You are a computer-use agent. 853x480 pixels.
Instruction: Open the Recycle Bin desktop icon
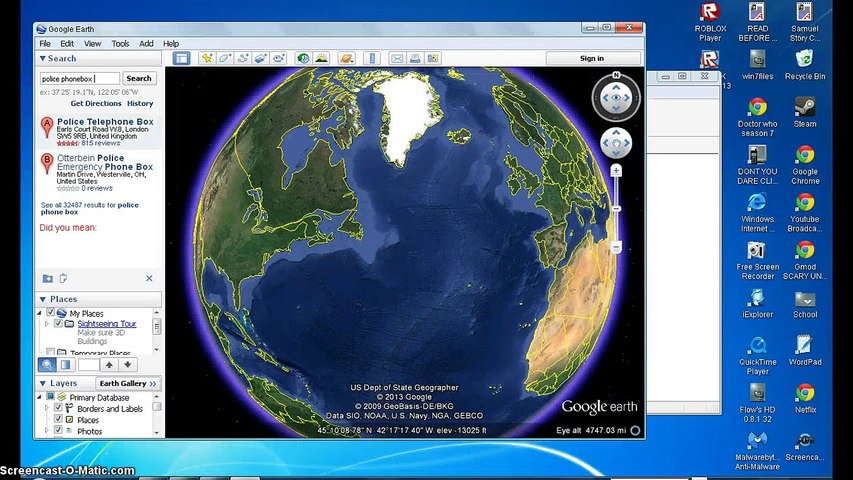(805, 65)
